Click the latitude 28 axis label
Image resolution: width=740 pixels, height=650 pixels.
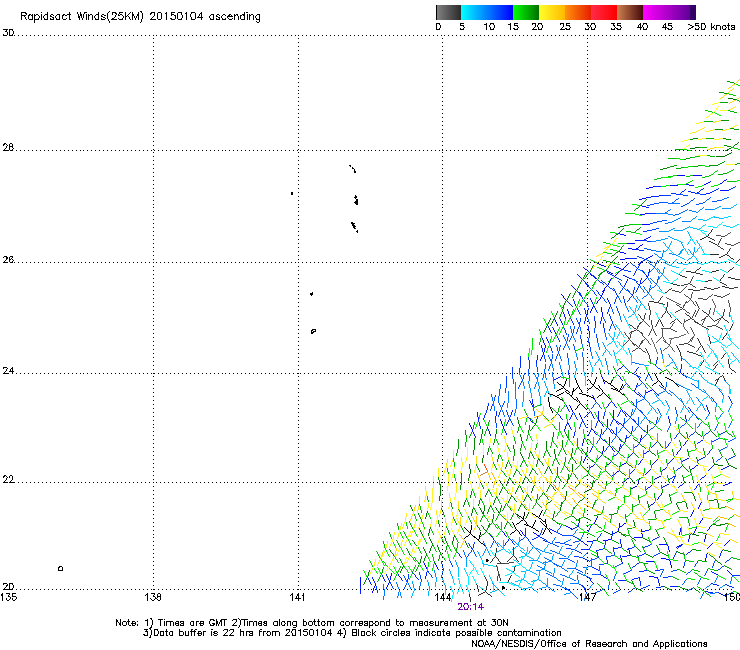pyautogui.click(x=8, y=147)
